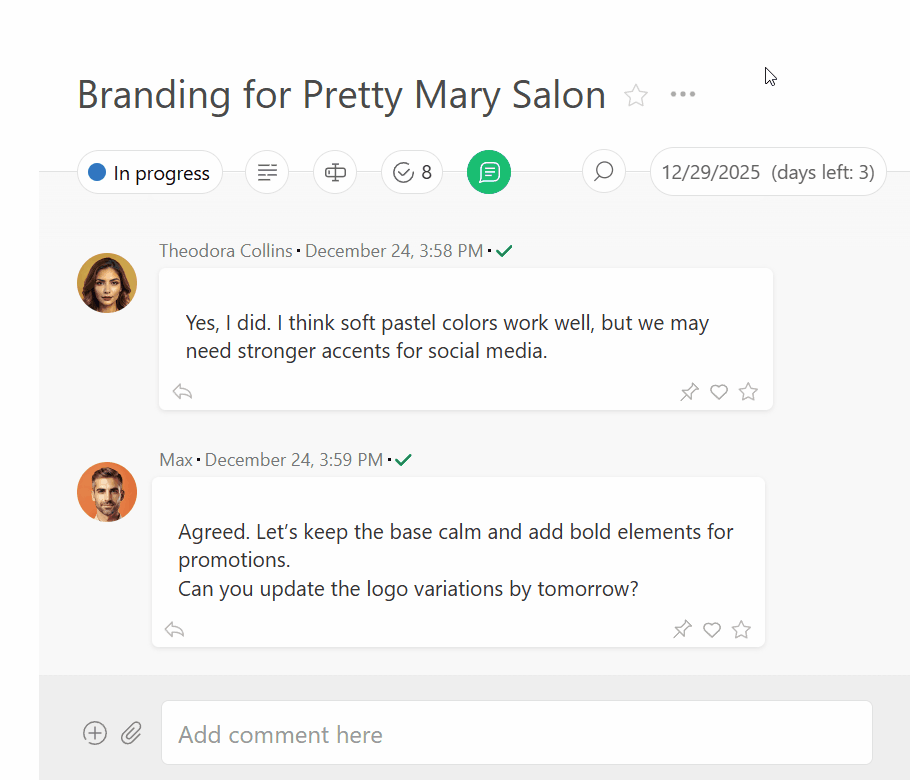Pin Max's comment
910x780 pixels.
[x=682, y=629]
